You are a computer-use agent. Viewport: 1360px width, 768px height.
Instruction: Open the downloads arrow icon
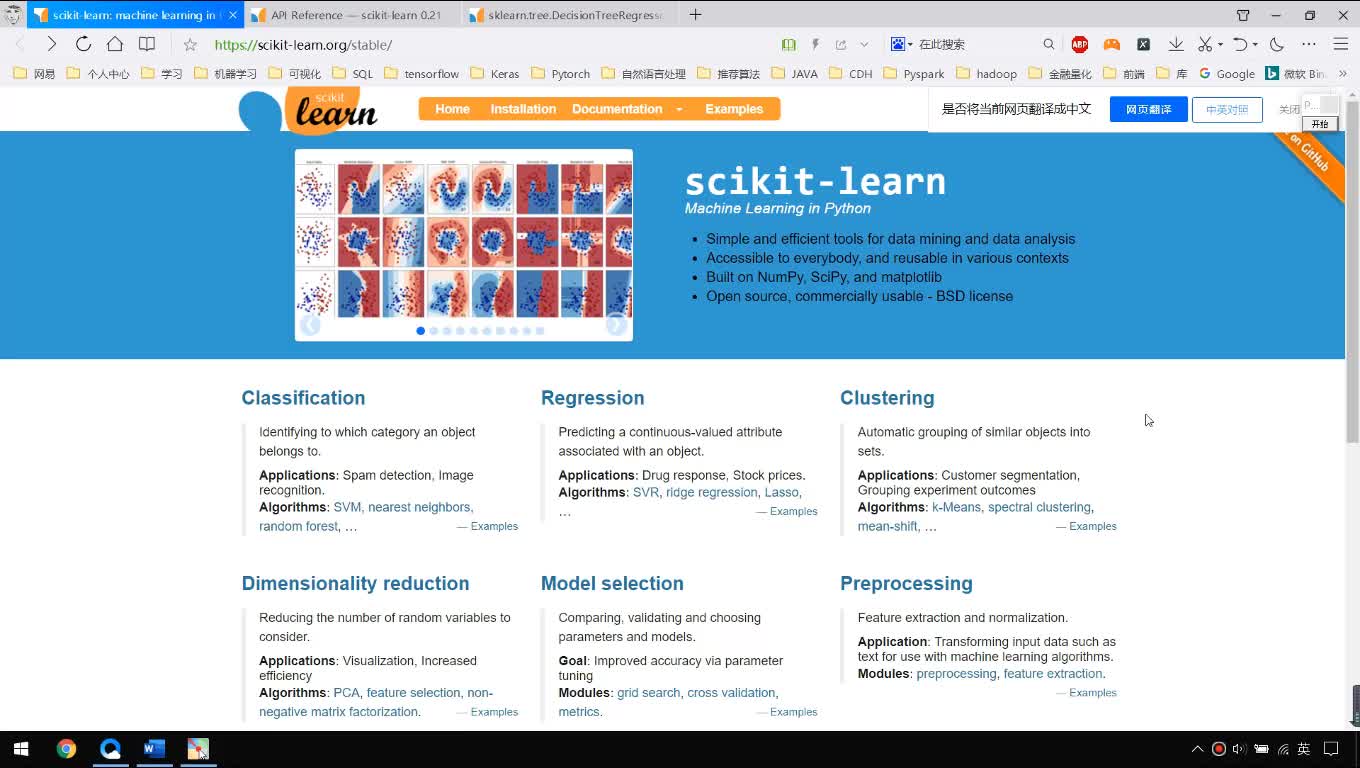[1176, 44]
